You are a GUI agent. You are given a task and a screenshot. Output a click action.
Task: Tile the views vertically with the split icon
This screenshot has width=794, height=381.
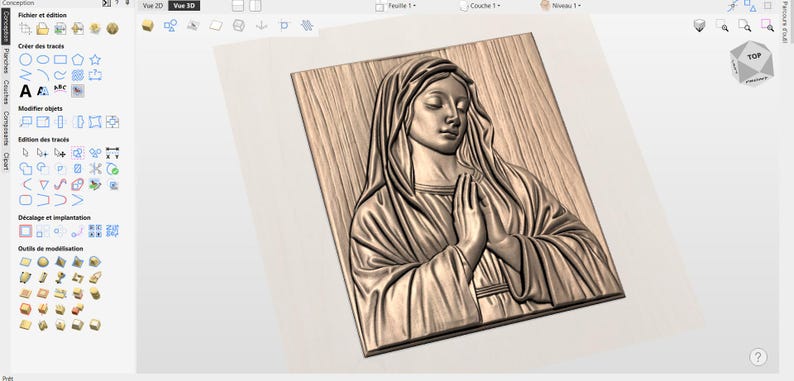[255, 6]
